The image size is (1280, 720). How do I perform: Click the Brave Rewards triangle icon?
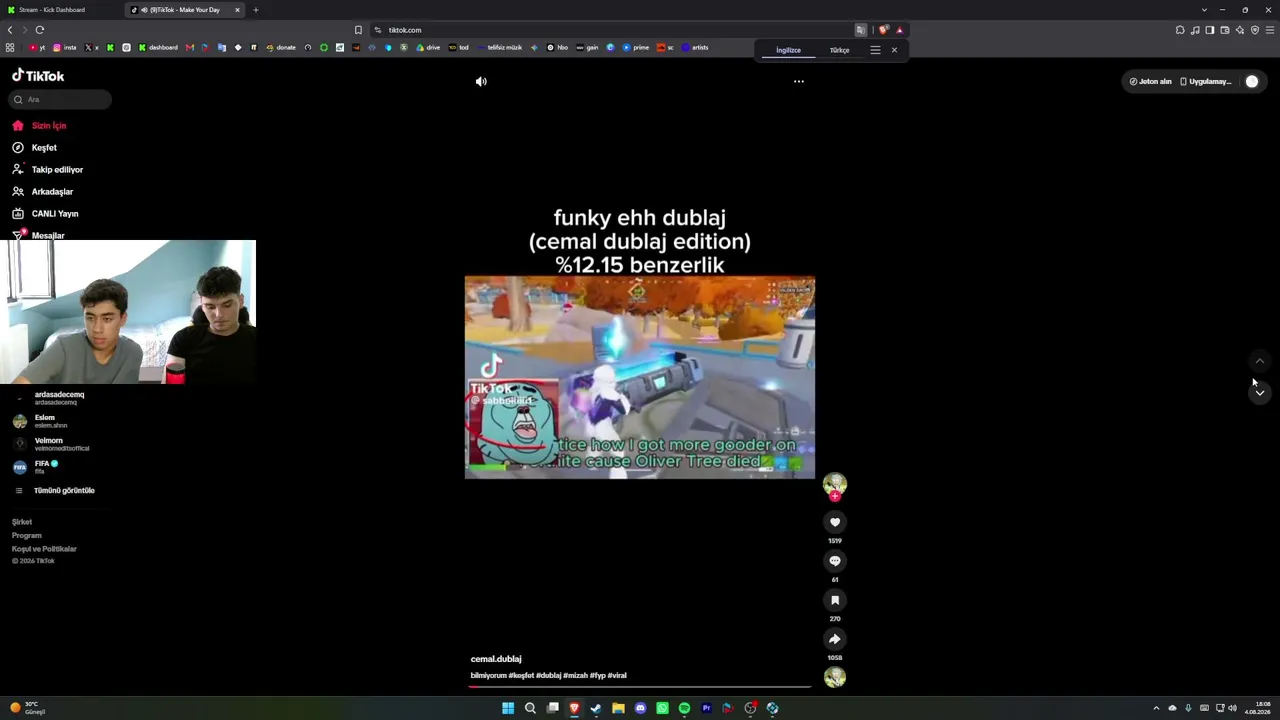click(x=899, y=30)
